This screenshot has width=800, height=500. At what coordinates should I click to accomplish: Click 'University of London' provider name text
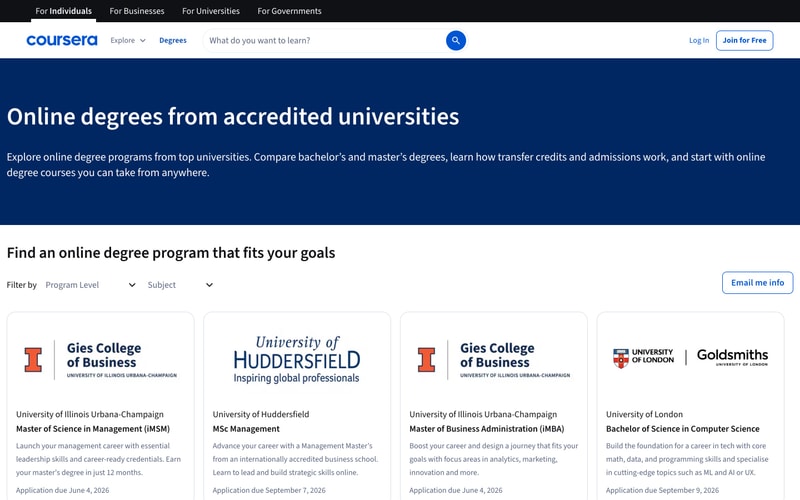click(644, 414)
